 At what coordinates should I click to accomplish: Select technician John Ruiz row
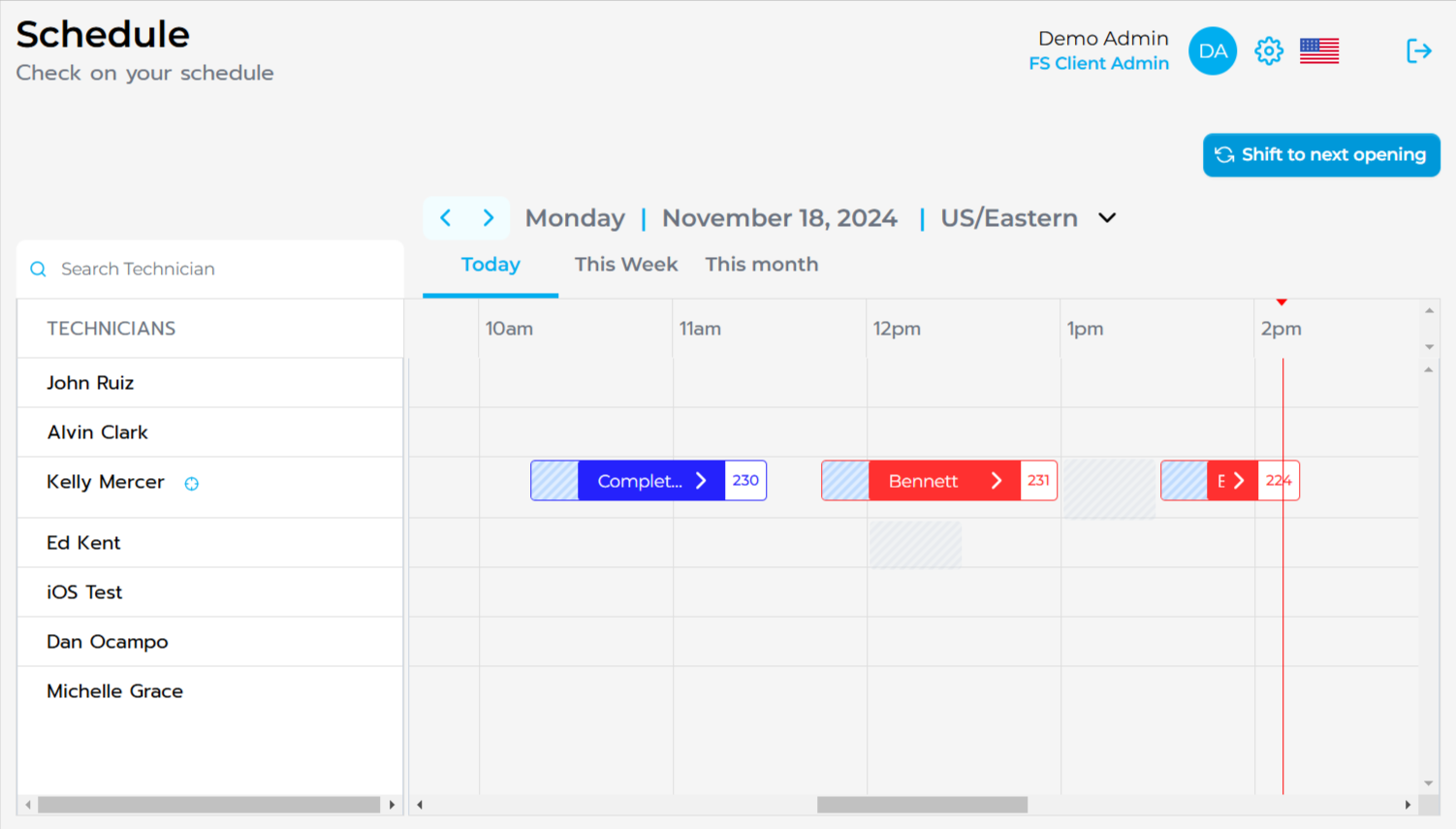point(210,383)
